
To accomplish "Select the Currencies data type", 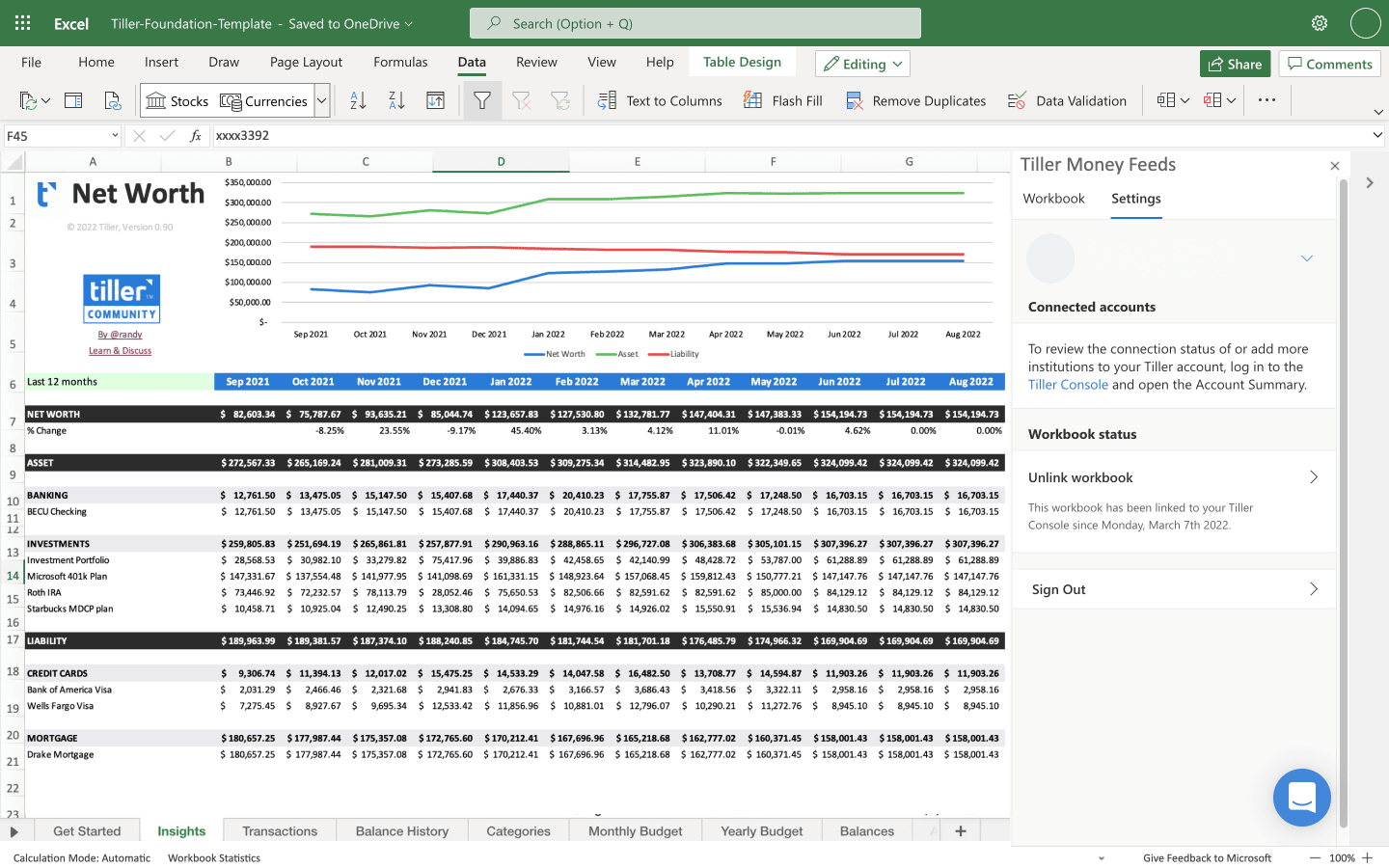I will pos(263,100).
